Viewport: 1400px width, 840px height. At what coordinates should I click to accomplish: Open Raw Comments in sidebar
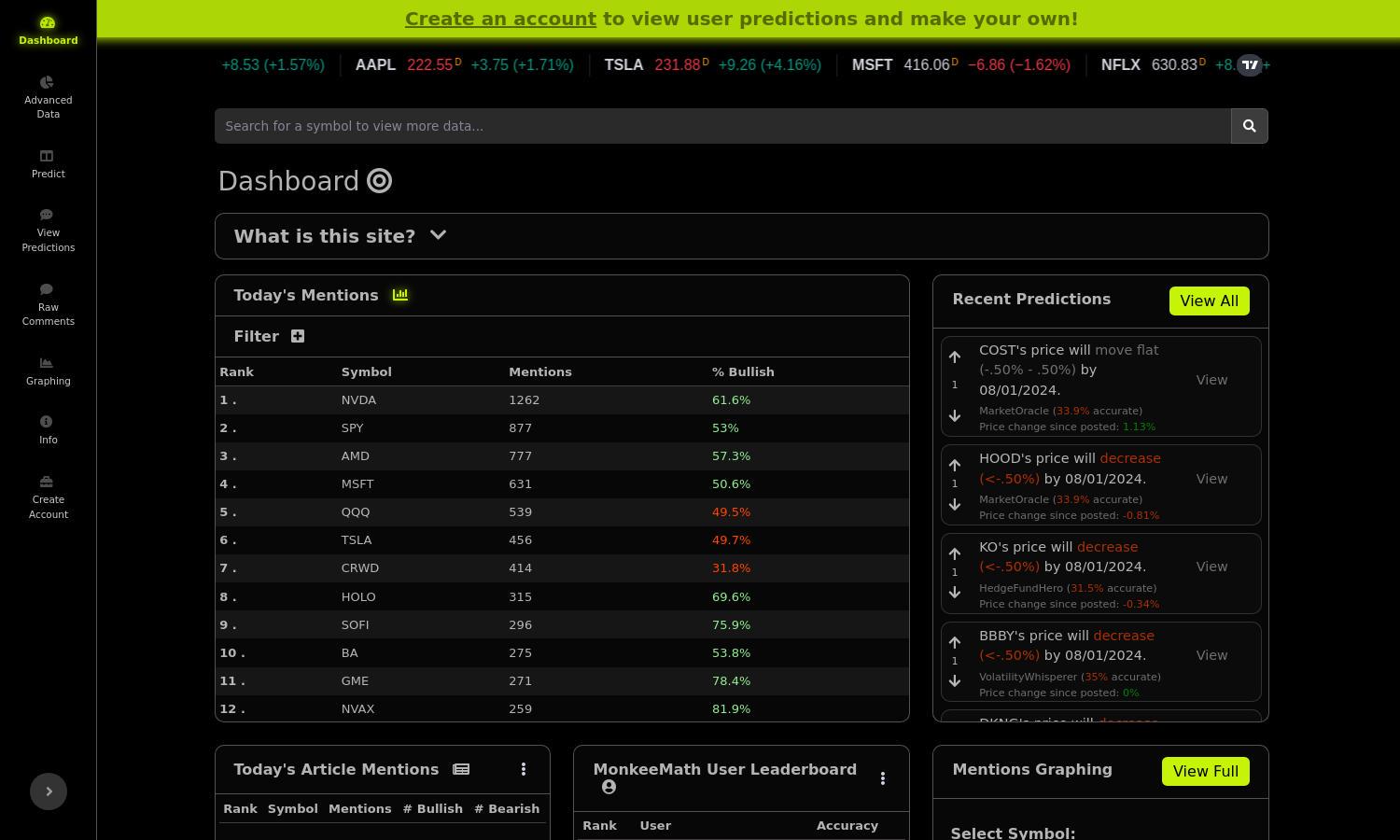point(48,304)
